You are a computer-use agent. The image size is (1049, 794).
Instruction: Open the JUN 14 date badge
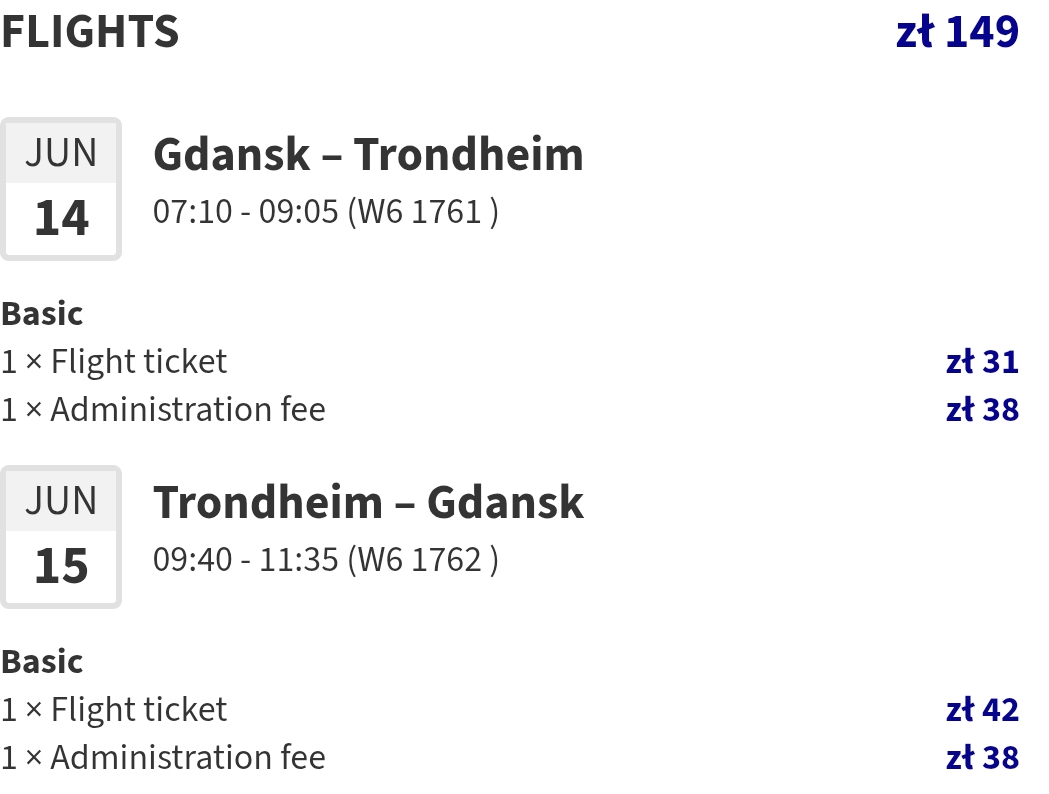point(61,189)
